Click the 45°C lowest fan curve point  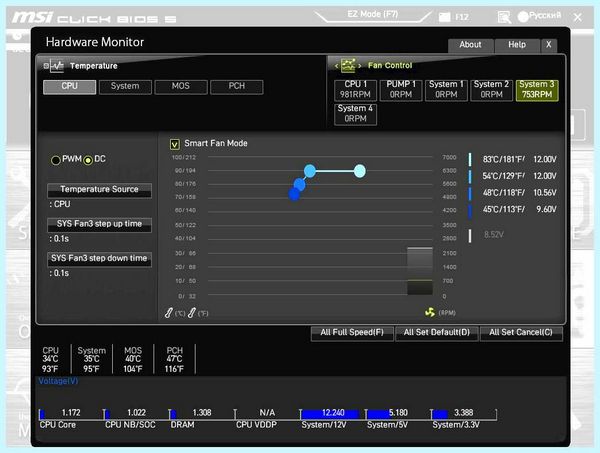[294, 194]
